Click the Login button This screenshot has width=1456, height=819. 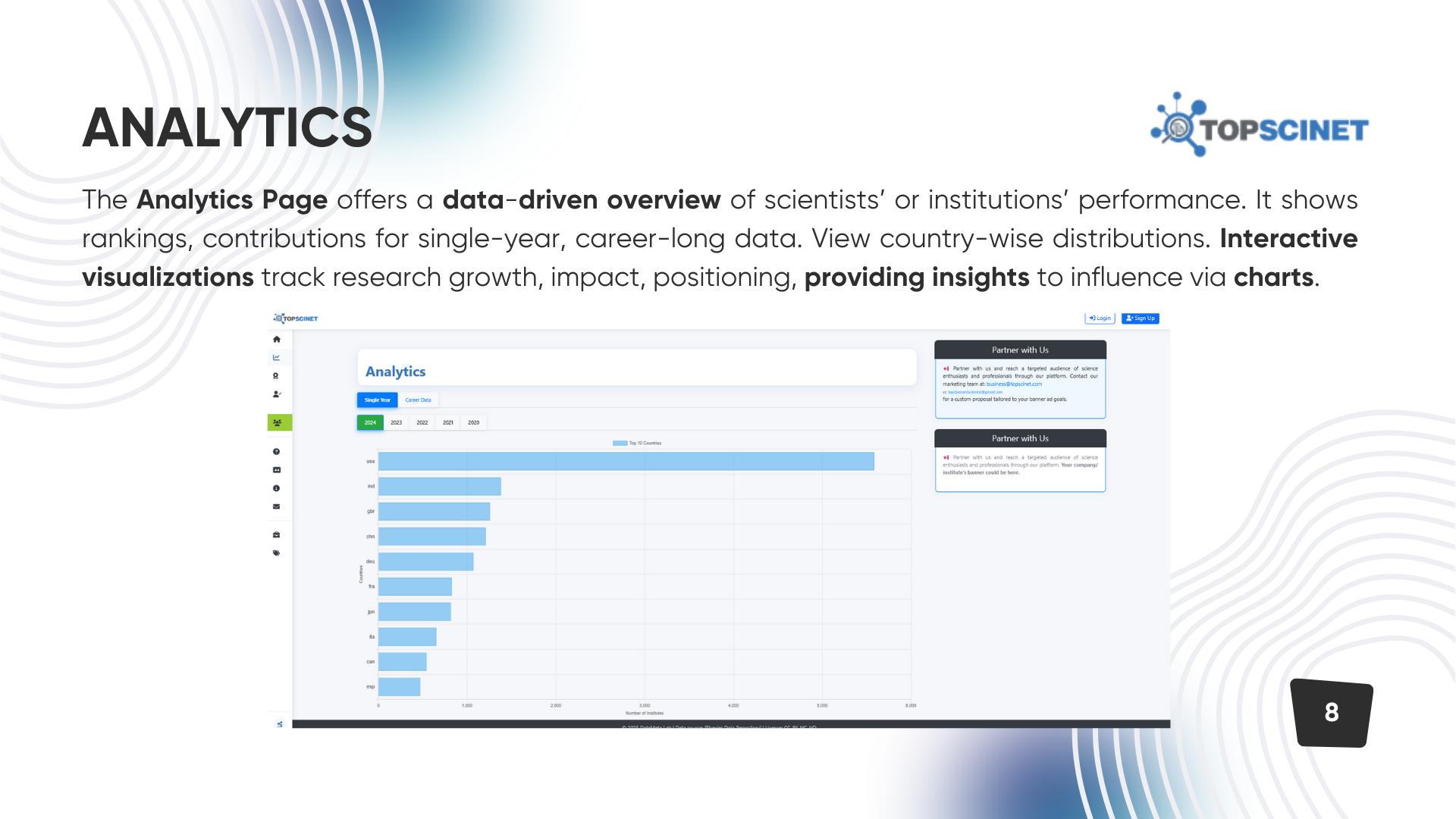point(1100,318)
